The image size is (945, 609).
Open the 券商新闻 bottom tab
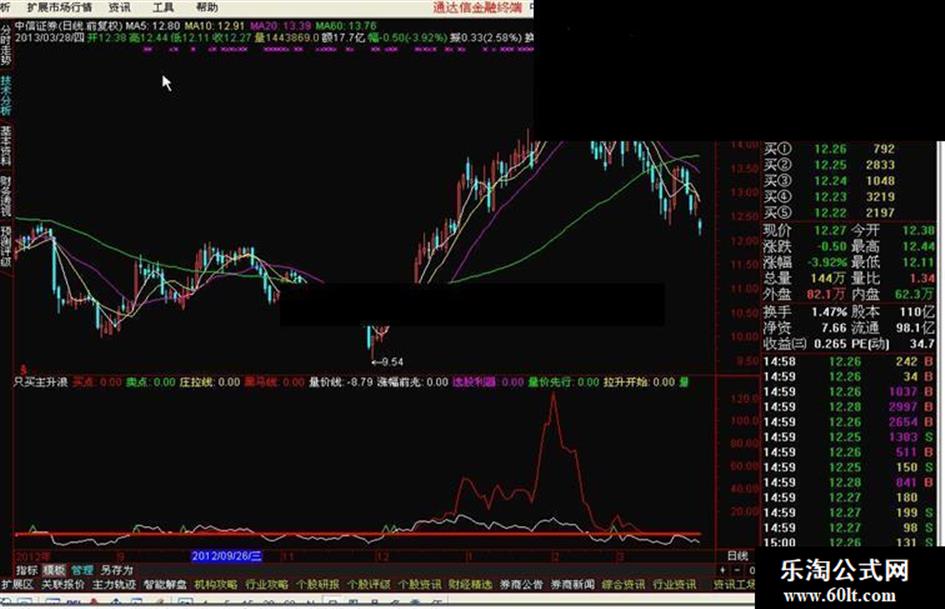(x=572, y=584)
